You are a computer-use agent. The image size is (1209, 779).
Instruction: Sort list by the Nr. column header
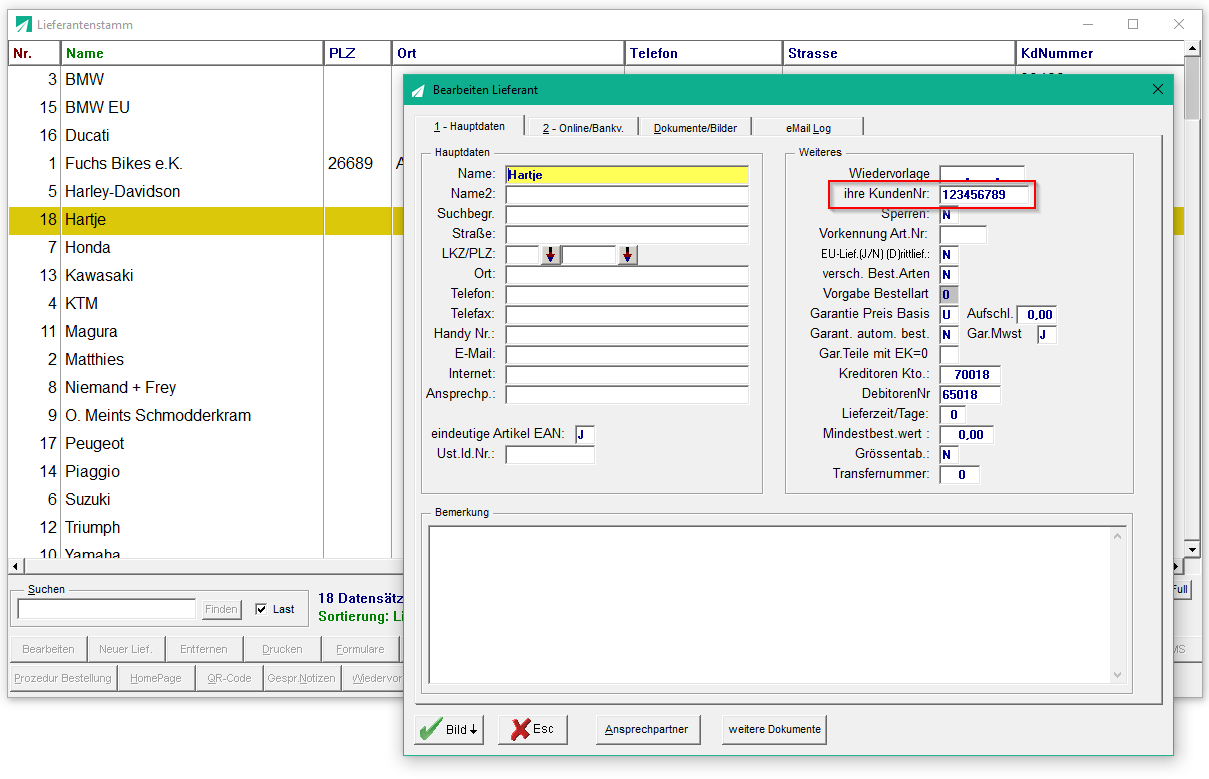(35, 53)
